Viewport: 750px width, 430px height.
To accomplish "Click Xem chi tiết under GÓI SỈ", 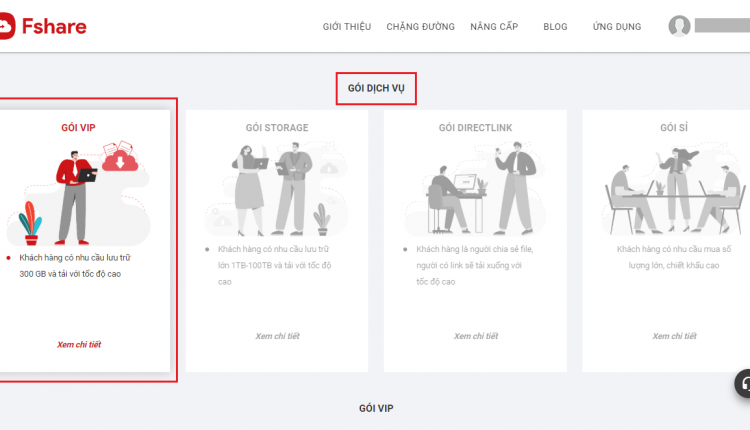I will point(674,336).
